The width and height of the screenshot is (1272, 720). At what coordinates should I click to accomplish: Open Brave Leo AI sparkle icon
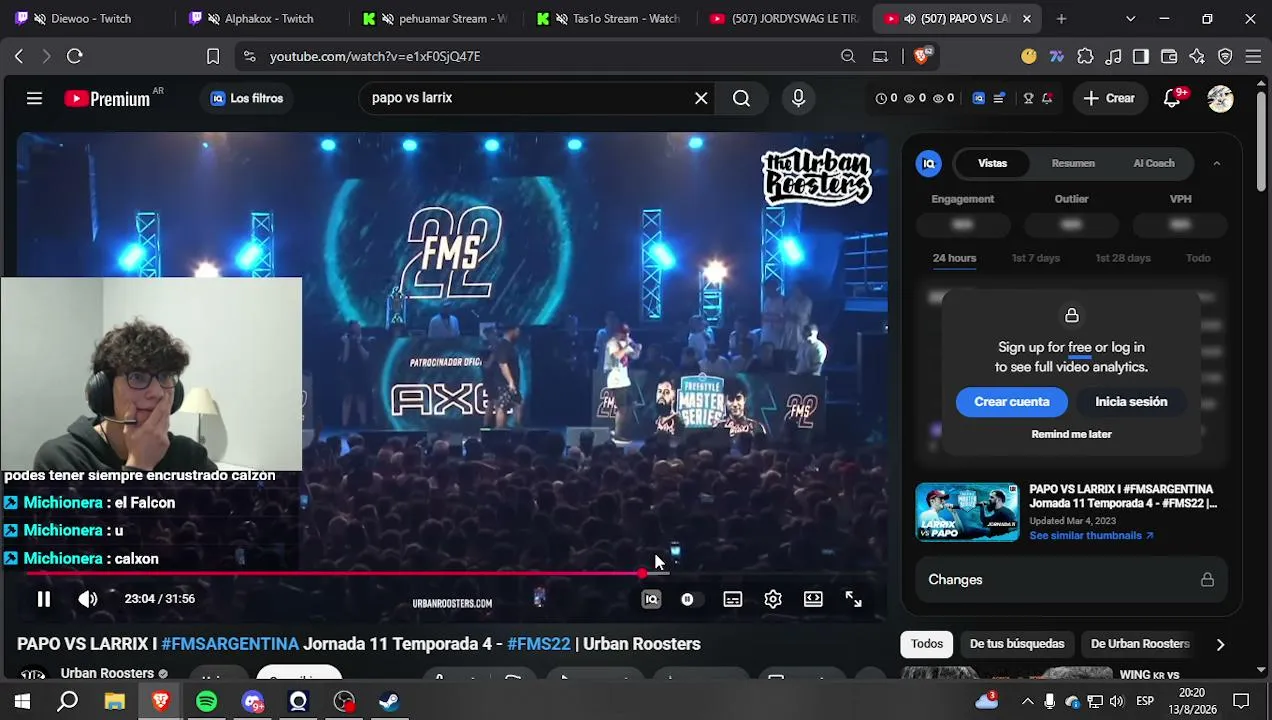click(x=1197, y=56)
